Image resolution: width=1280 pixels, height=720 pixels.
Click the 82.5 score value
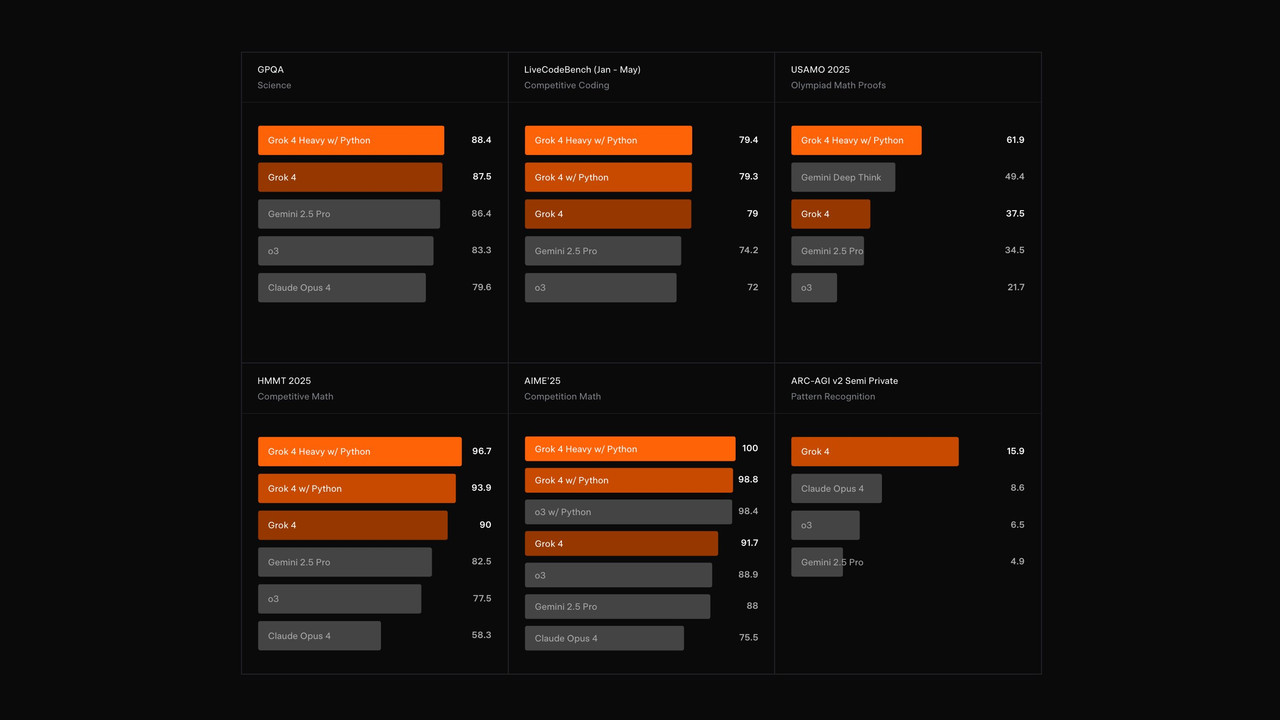pyautogui.click(x=481, y=562)
